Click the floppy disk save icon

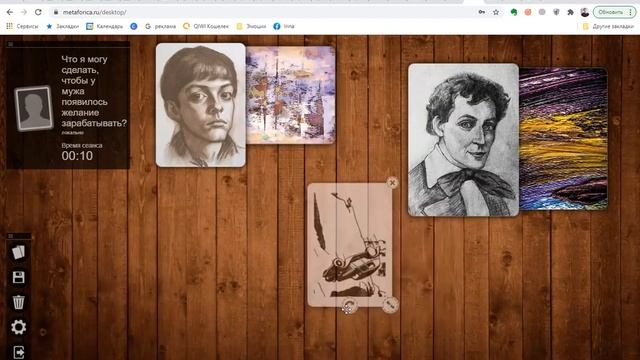point(18,277)
